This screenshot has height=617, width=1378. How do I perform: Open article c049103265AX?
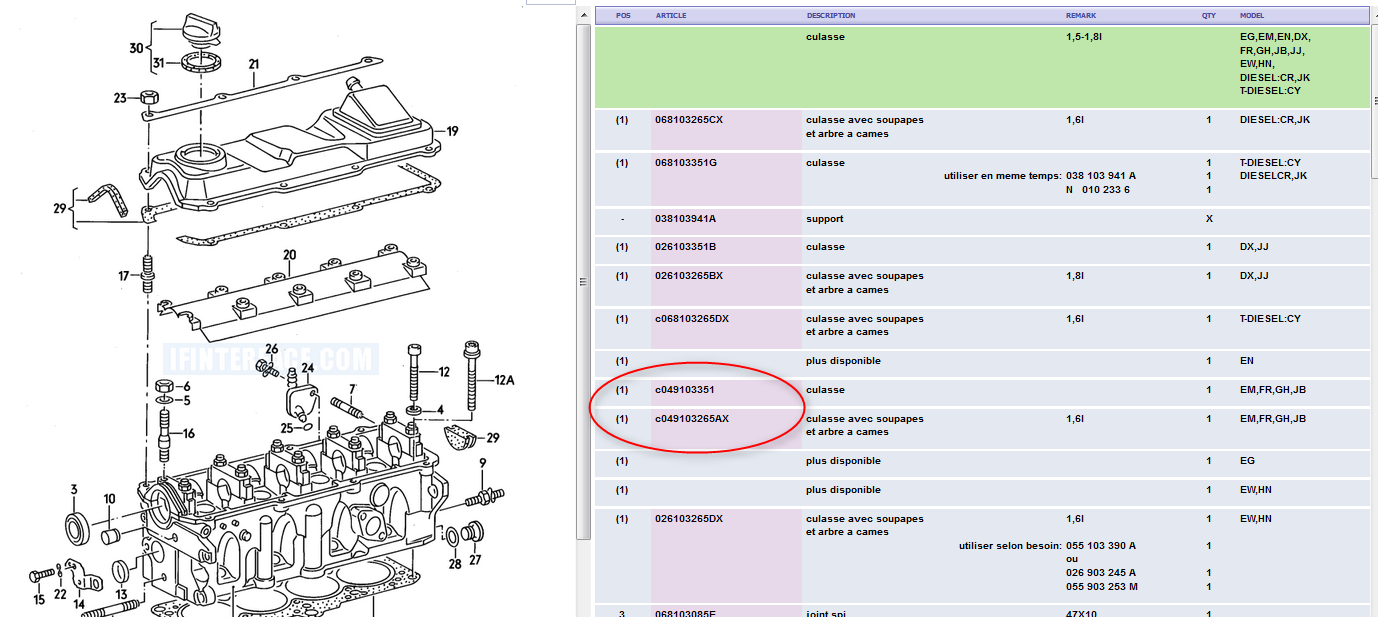click(x=692, y=419)
